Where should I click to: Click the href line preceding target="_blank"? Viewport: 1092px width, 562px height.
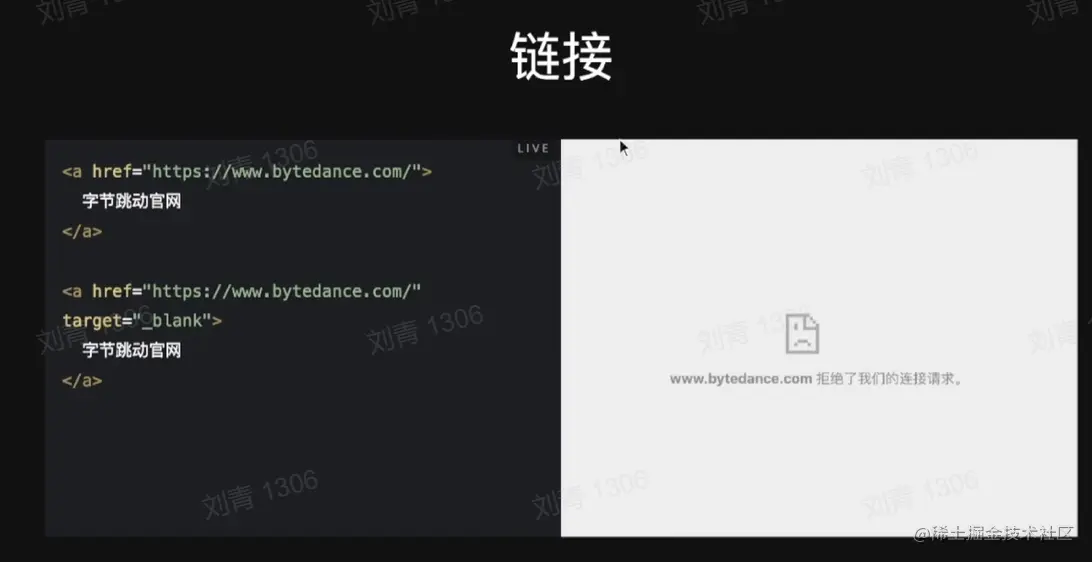[x=242, y=290]
